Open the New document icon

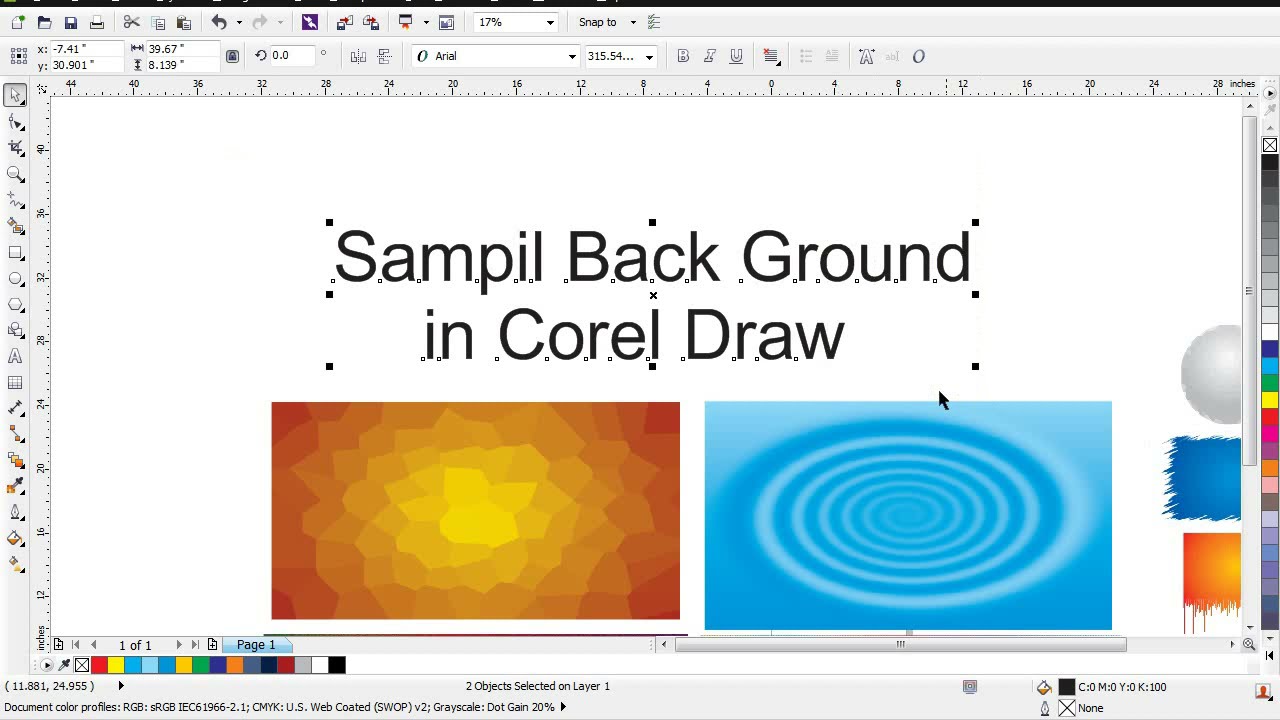18,22
